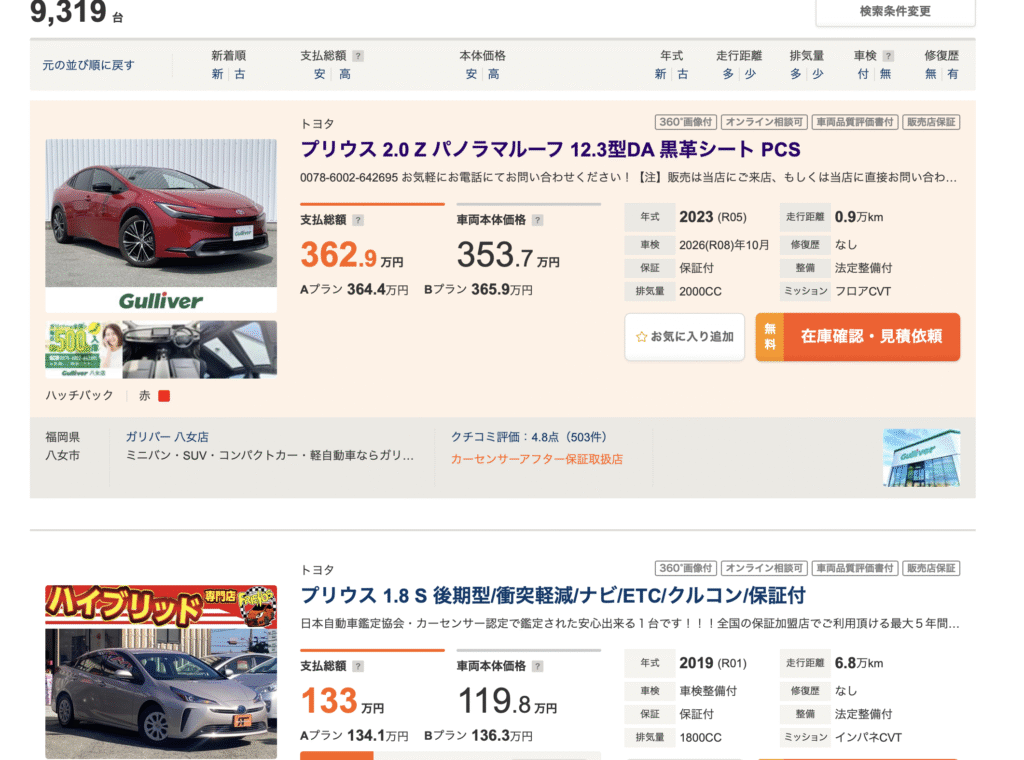Viewport: 1024px width, 760px height.
Task: Click Aプラン 364.4万円 on red Prius
Action: [354, 289]
